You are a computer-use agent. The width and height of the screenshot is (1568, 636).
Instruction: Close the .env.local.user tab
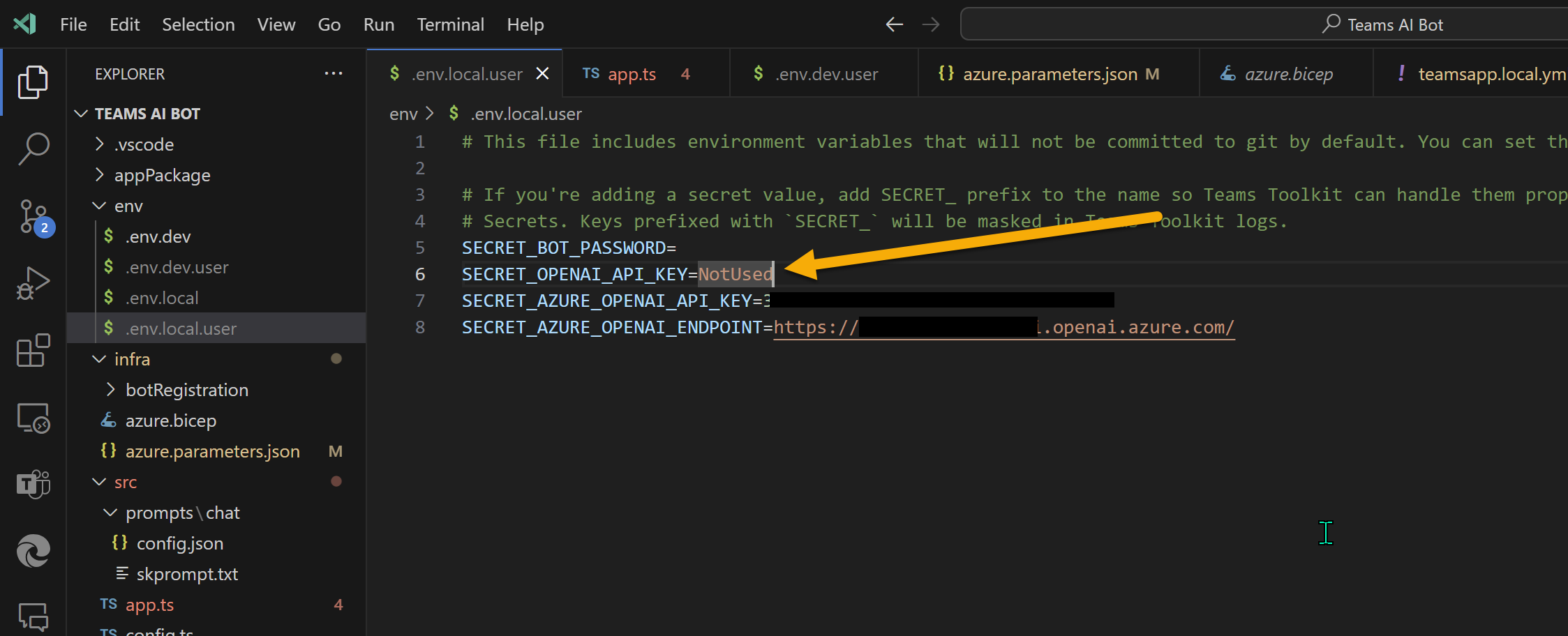coord(543,73)
